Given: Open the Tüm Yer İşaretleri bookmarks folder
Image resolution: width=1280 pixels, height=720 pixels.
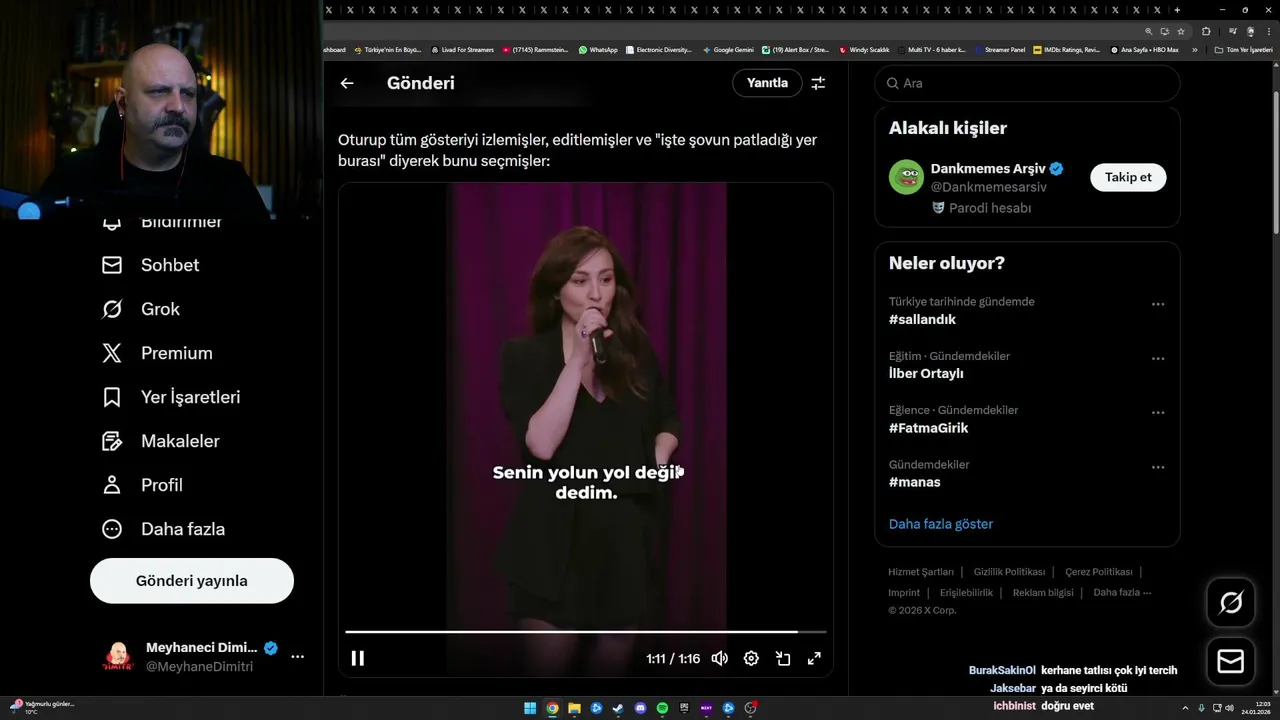Looking at the screenshot, I should pyautogui.click(x=1243, y=49).
